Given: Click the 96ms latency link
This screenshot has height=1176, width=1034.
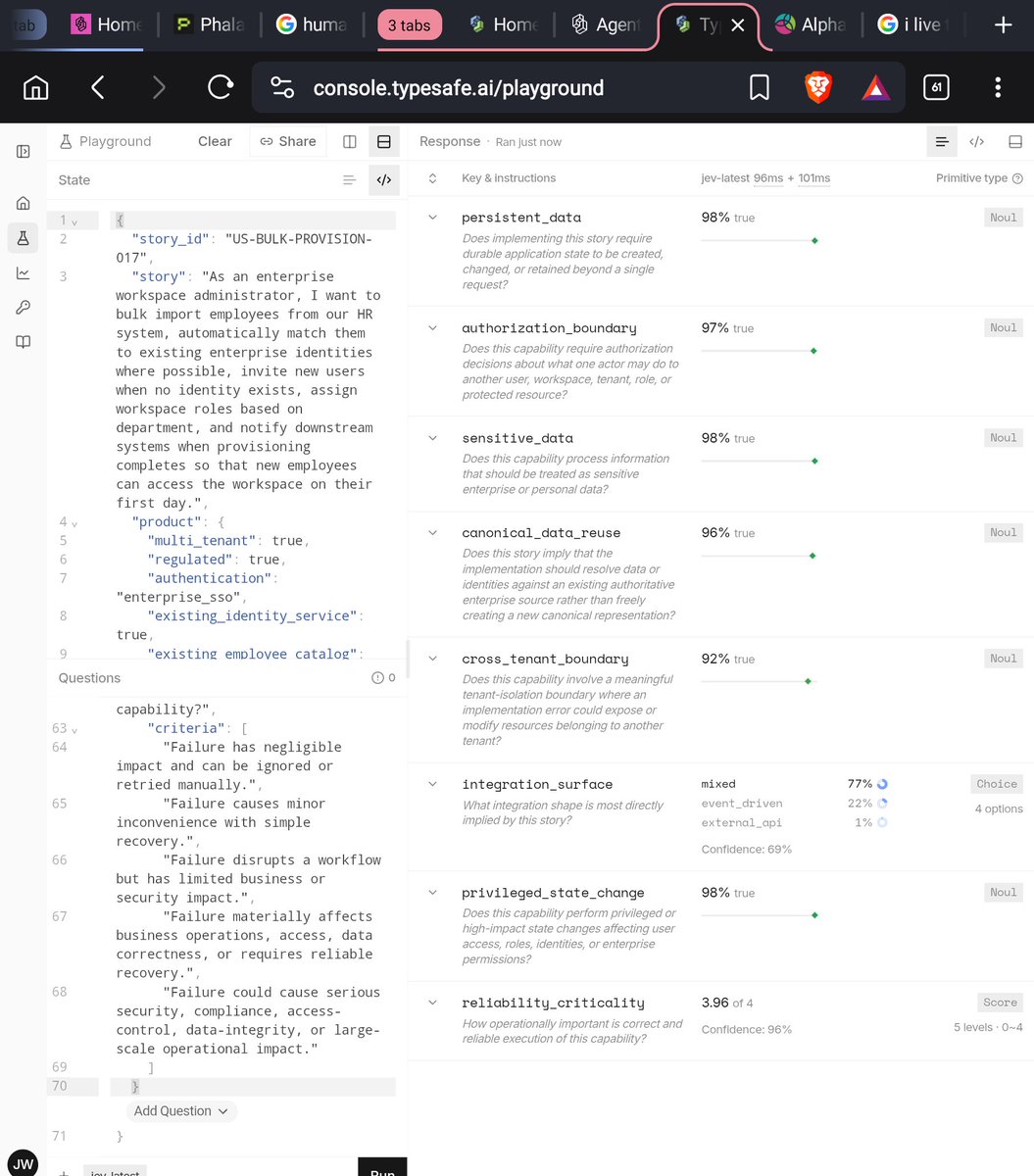Looking at the screenshot, I should point(768,178).
